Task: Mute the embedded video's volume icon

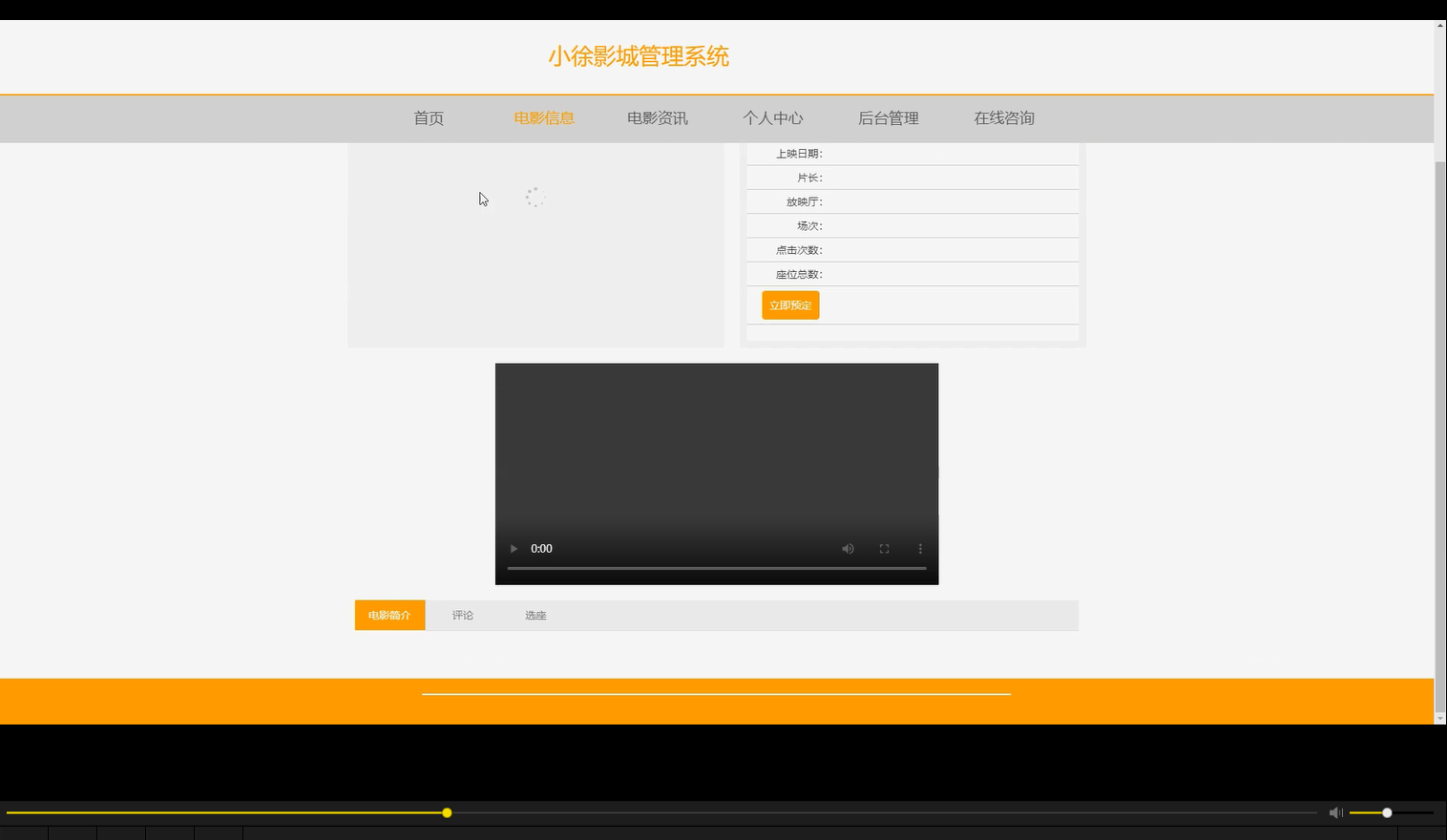Action: coord(848,549)
